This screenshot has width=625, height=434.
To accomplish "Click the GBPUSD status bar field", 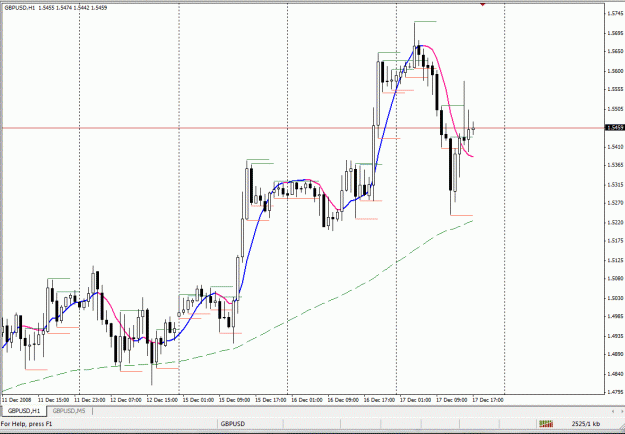I will (x=234, y=424).
